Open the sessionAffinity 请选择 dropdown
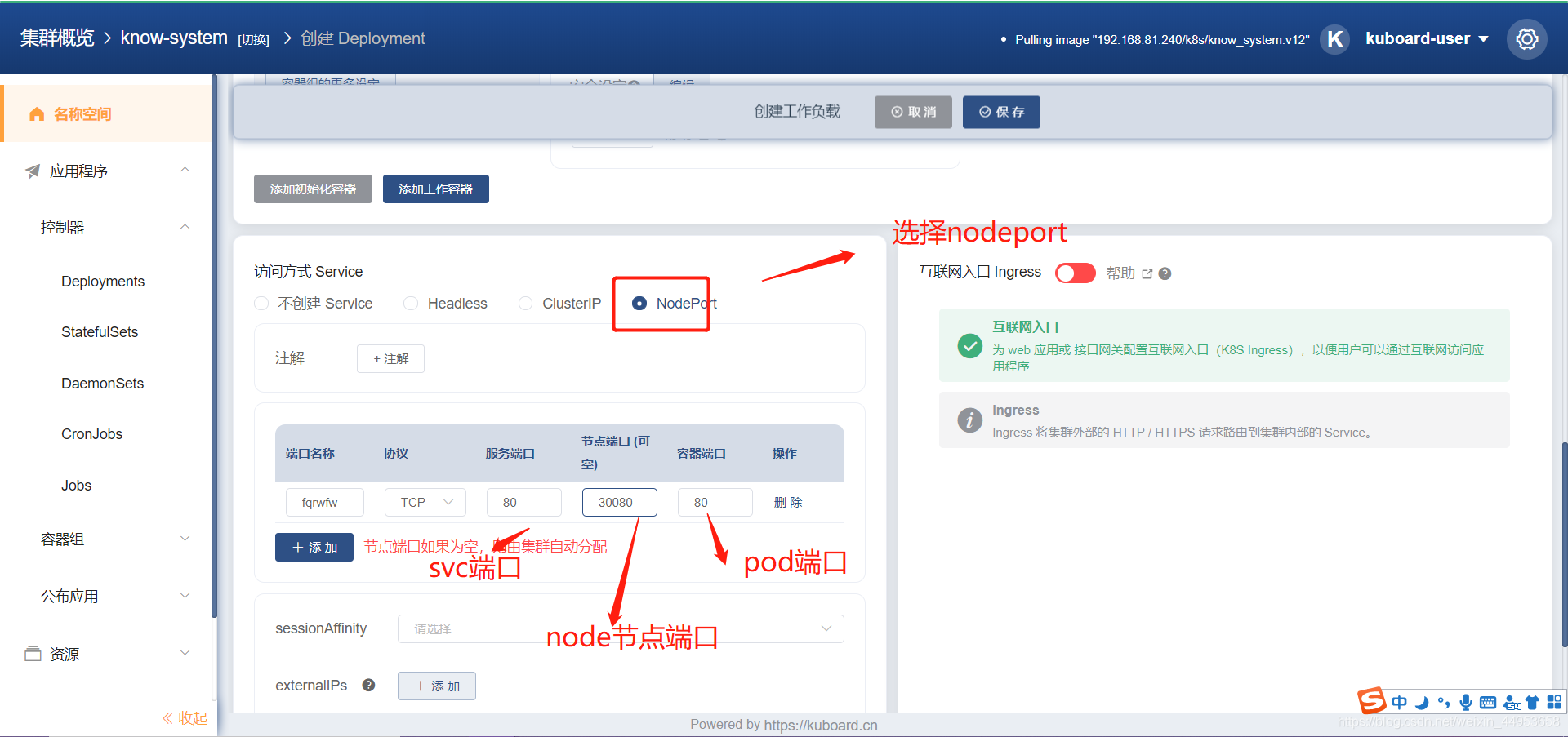1568x737 pixels. pos(621,628)
